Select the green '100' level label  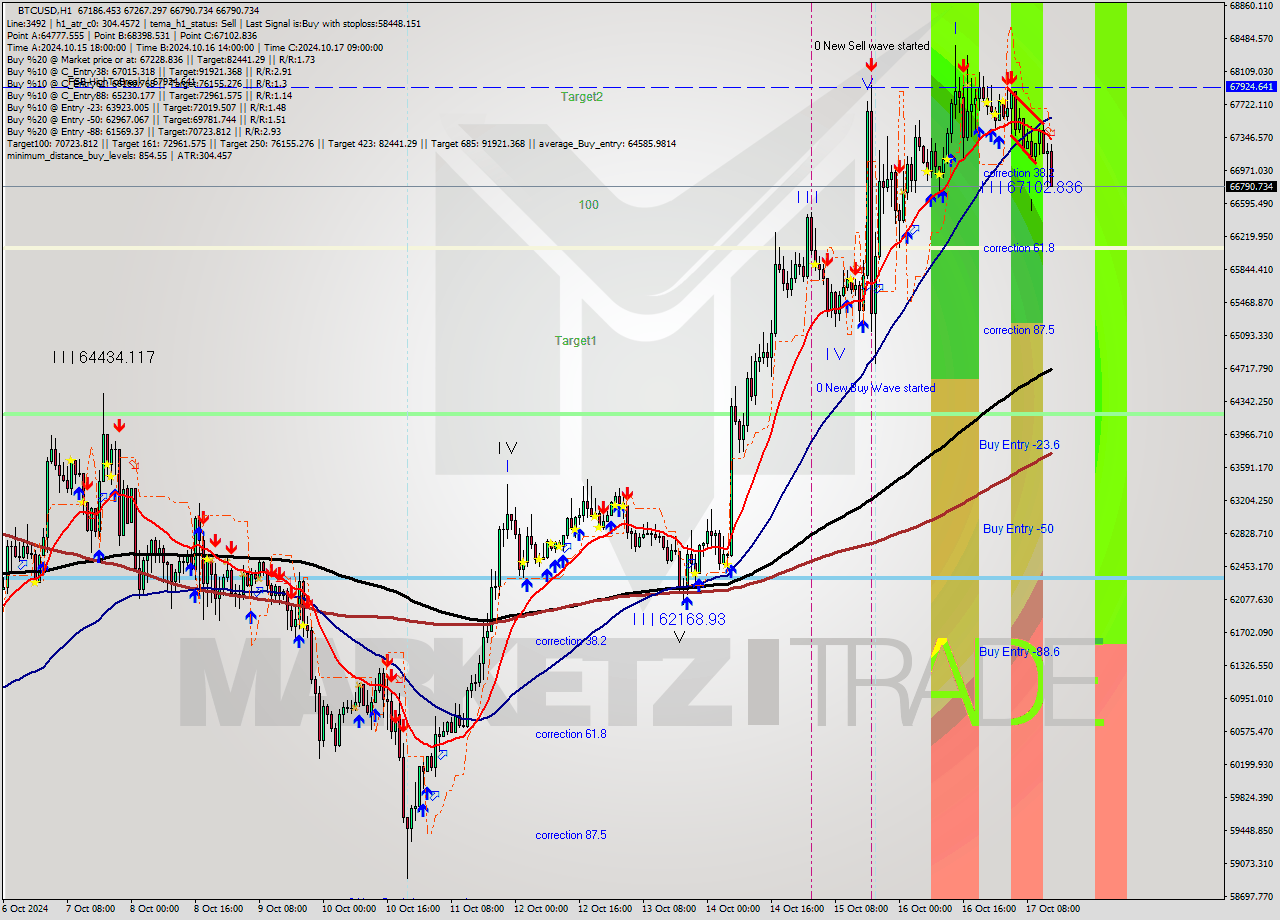click(x=589, y=205)
